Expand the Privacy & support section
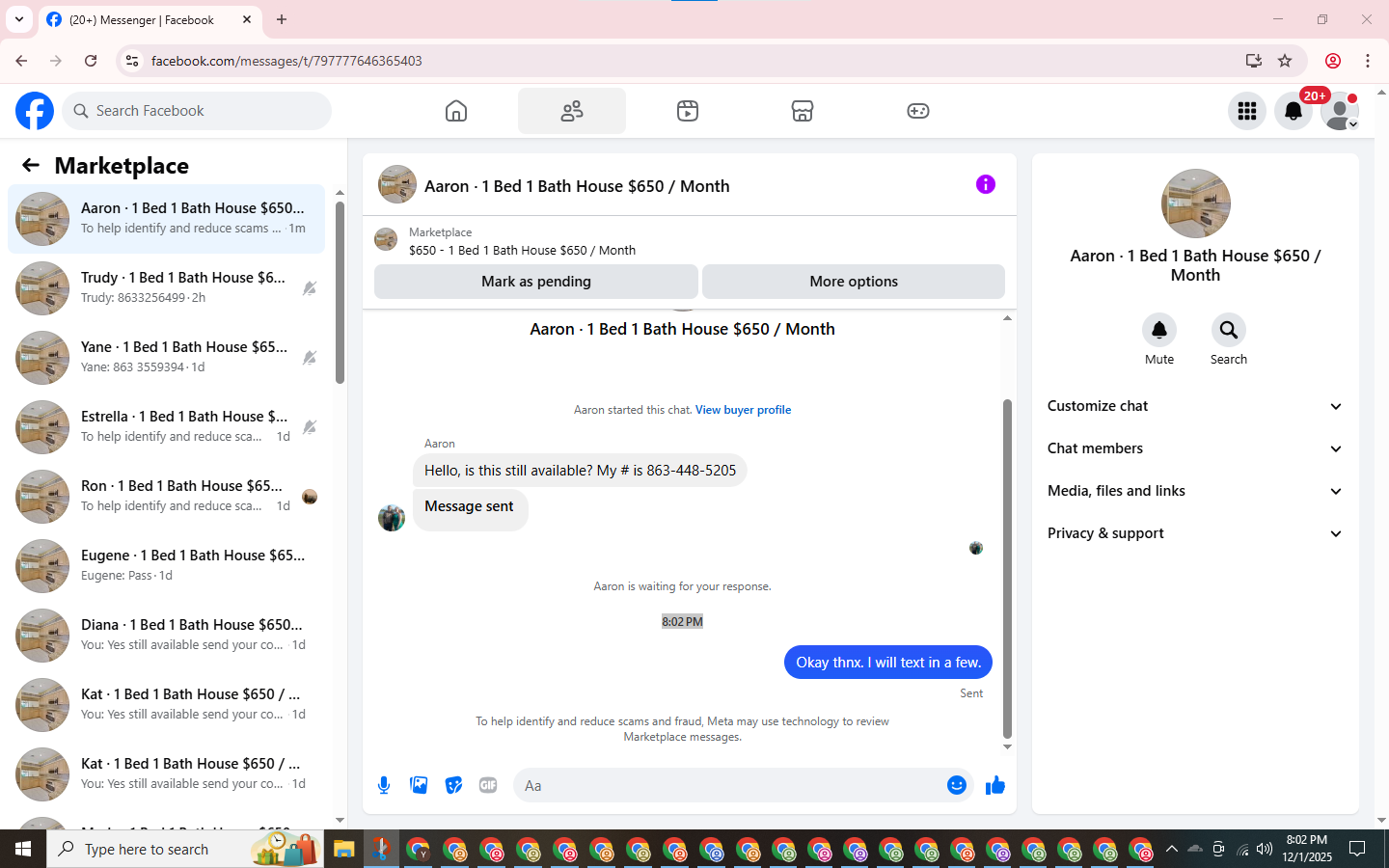The width and height of the screenshot is (1389, 868). click(x=1195, y=533)
